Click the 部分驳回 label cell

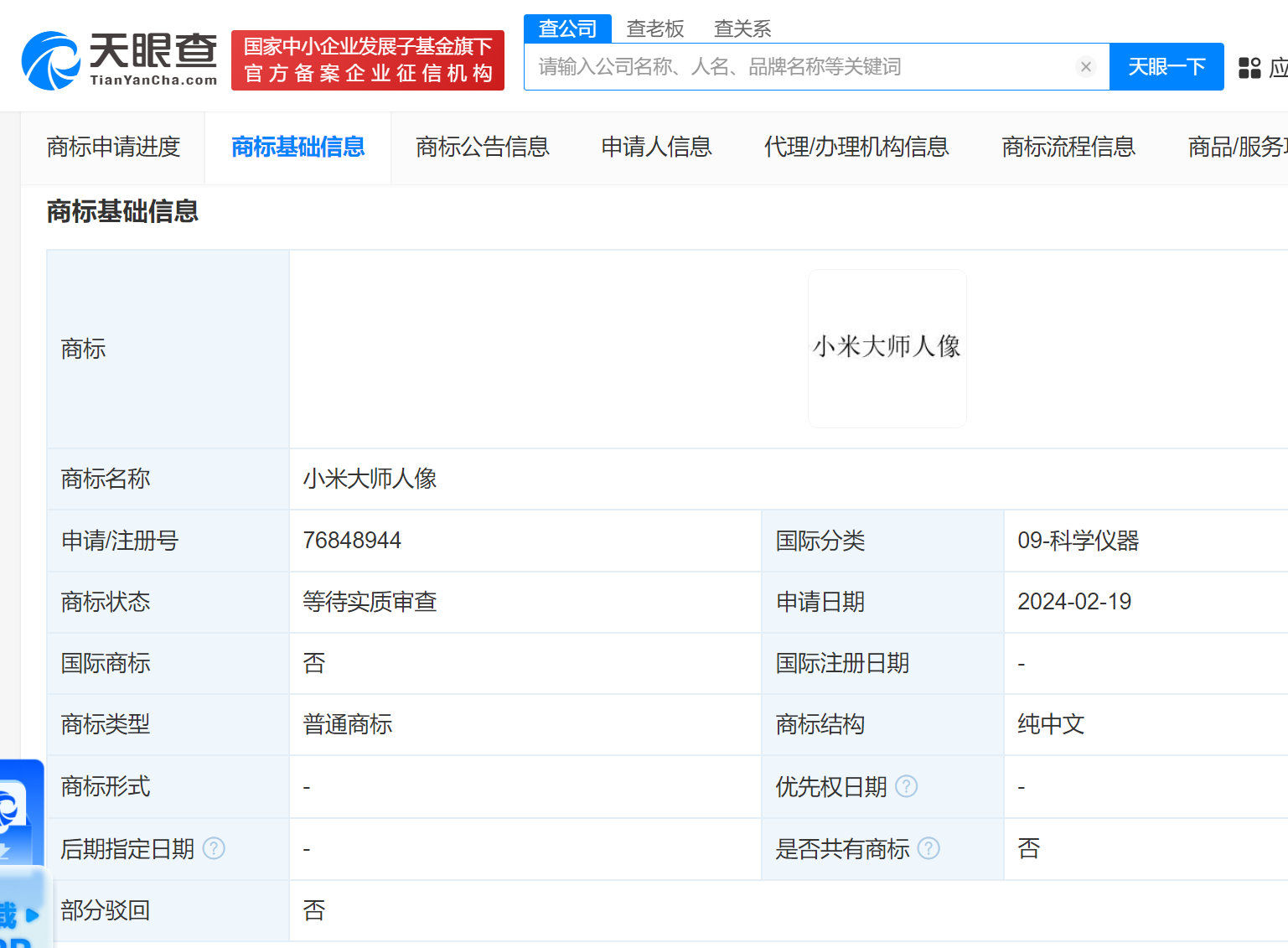coord(168,910)
